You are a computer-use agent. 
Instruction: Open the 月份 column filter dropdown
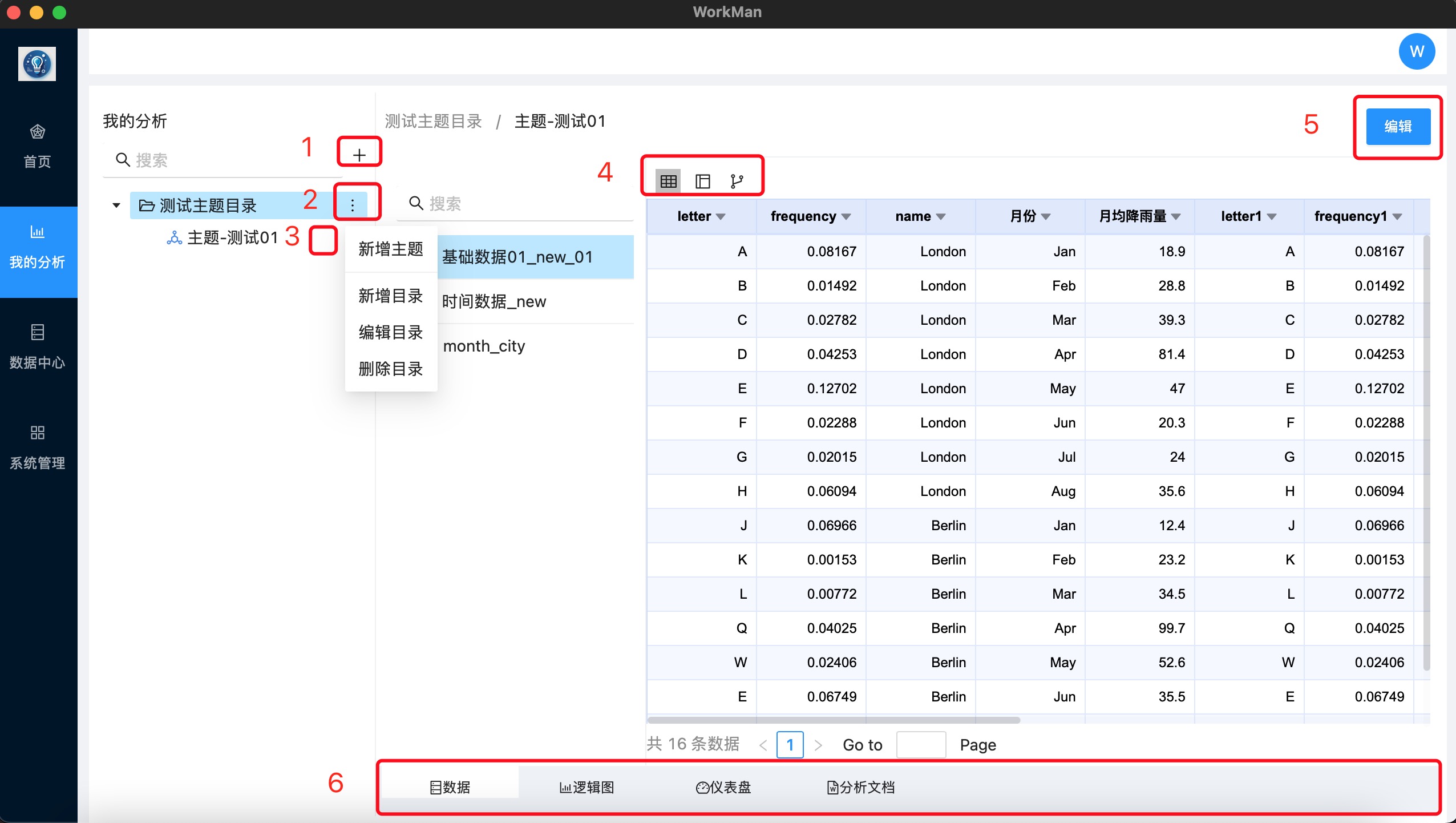[x=1046, y=217]
